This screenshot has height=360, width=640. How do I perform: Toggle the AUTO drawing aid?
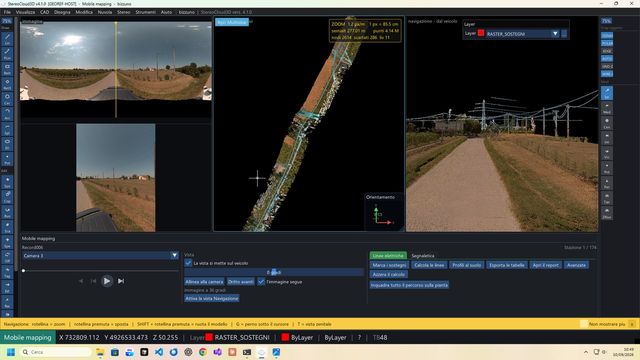point(607,58)
